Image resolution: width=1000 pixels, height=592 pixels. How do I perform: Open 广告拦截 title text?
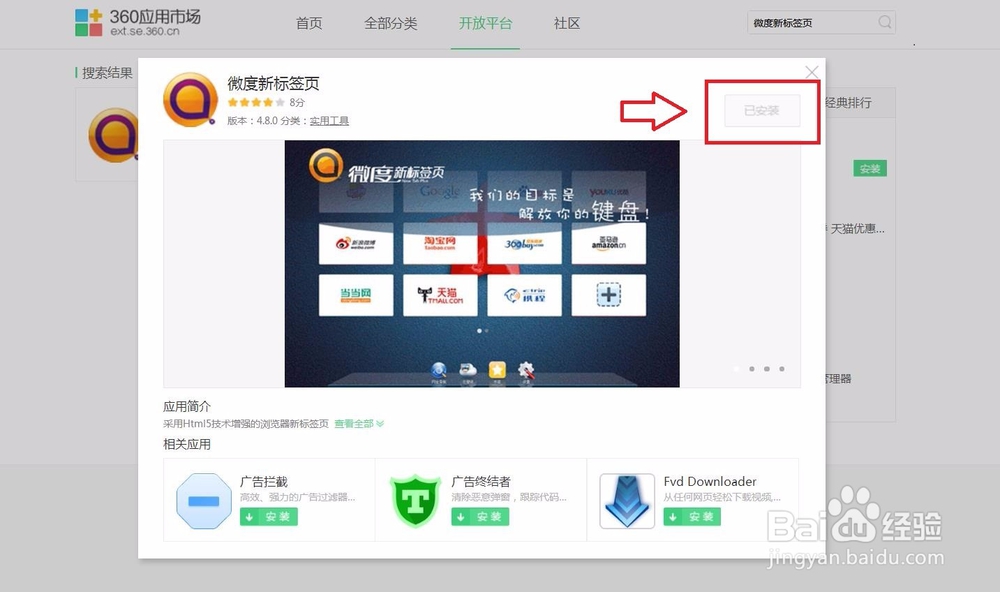pos(264,482)
